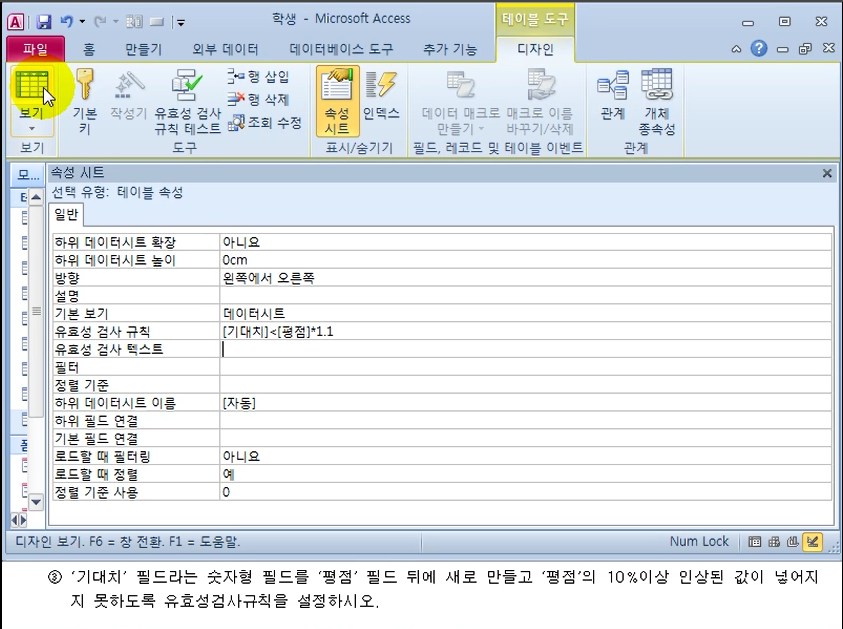Open Help with the question mark icon

(759, 49)
